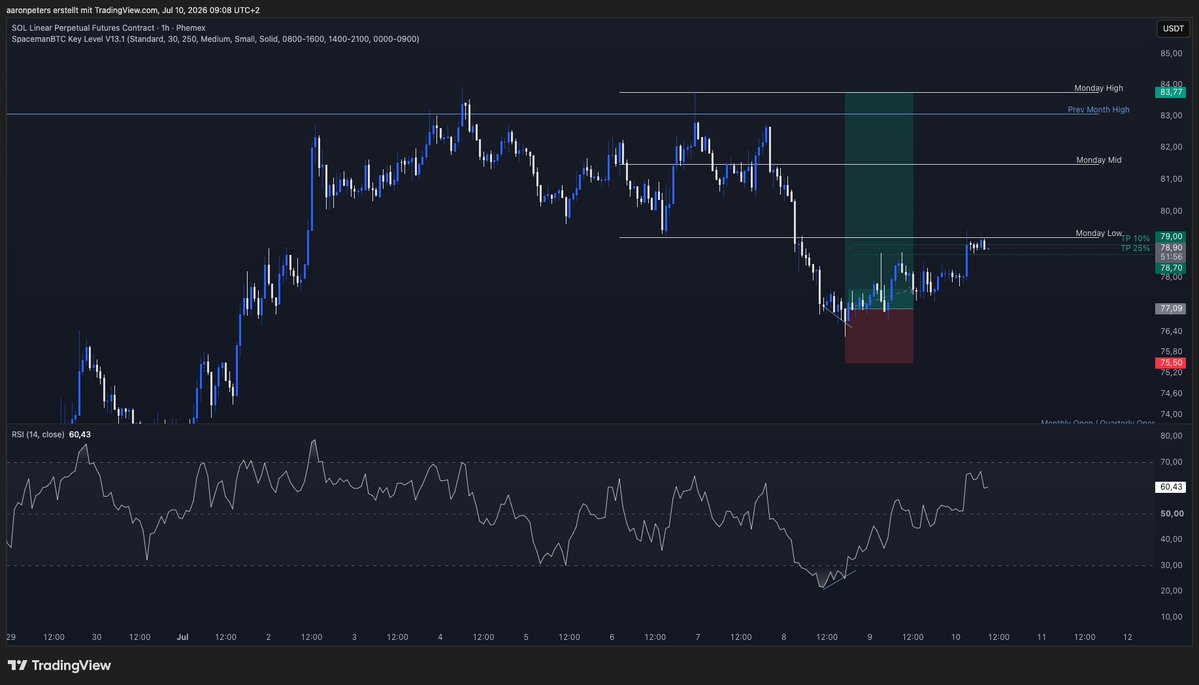Click the Jul month label on time axis

tap(182, 637)
